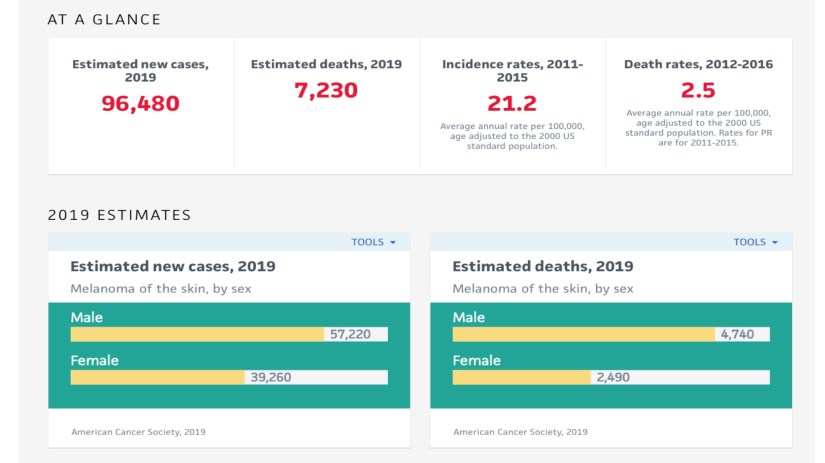Click the melanoma subtitle in the deaths chart
Image resolution: width=825 pixels, height=463 pixels.
(542, 289)
